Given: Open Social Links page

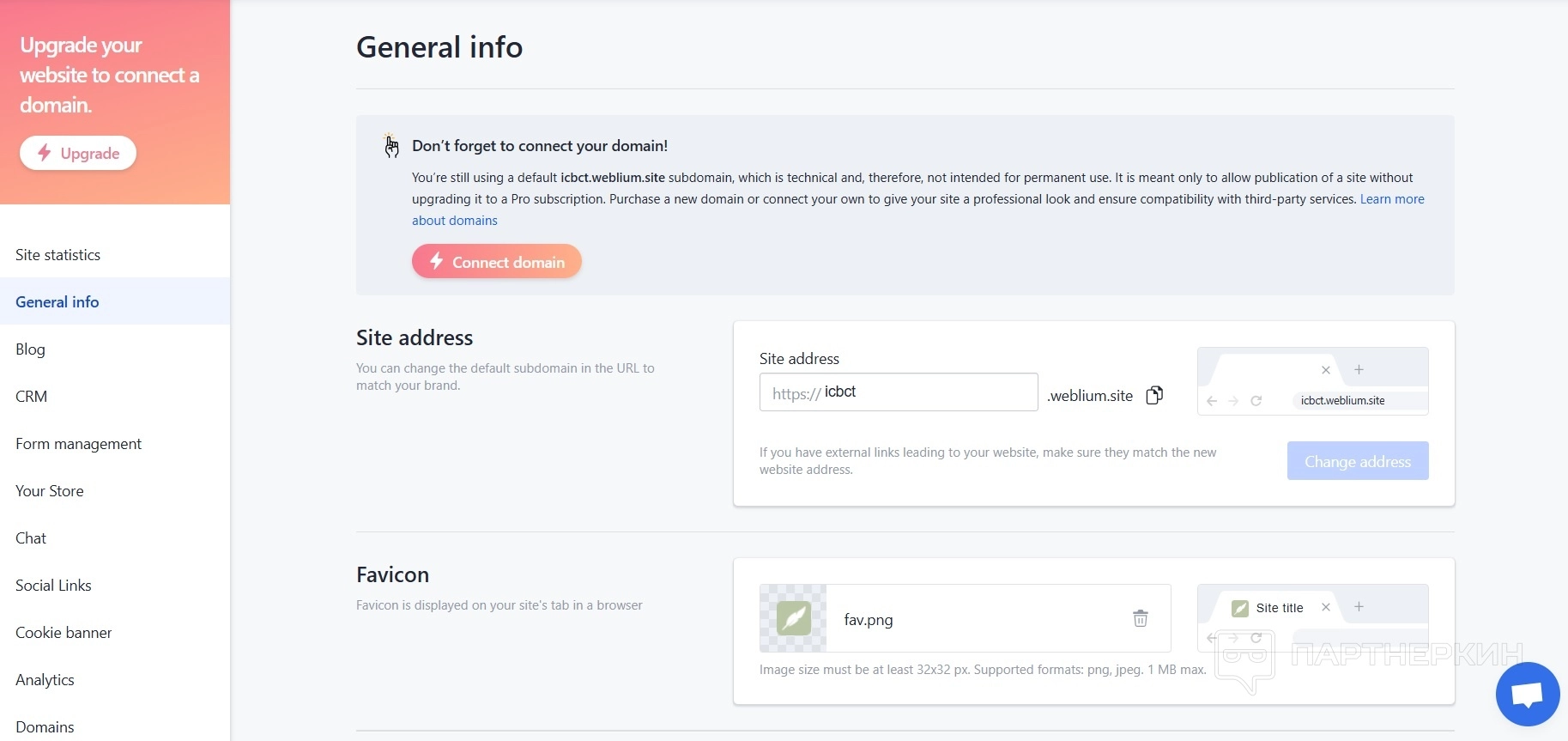Looking at the screenshot, I should 53,586.
